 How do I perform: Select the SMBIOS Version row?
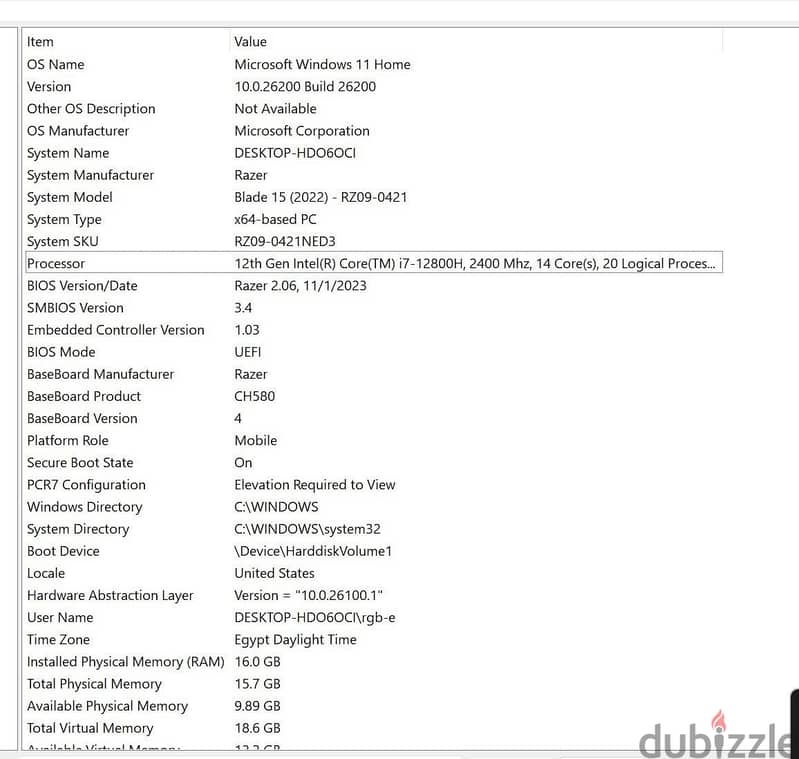[374, 308]
